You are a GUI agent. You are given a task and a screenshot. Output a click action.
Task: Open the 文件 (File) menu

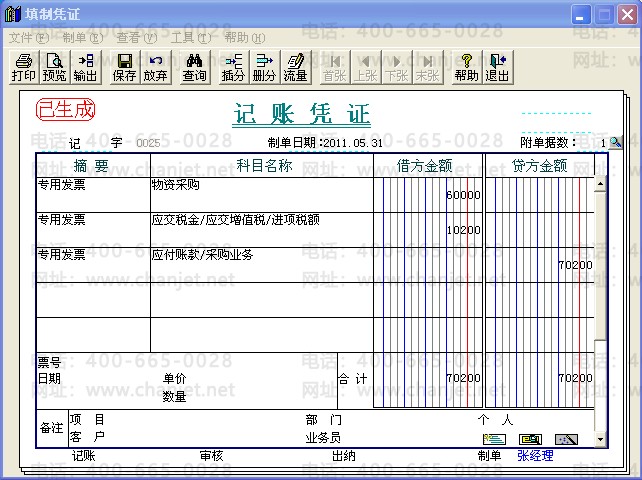[28, 37]
